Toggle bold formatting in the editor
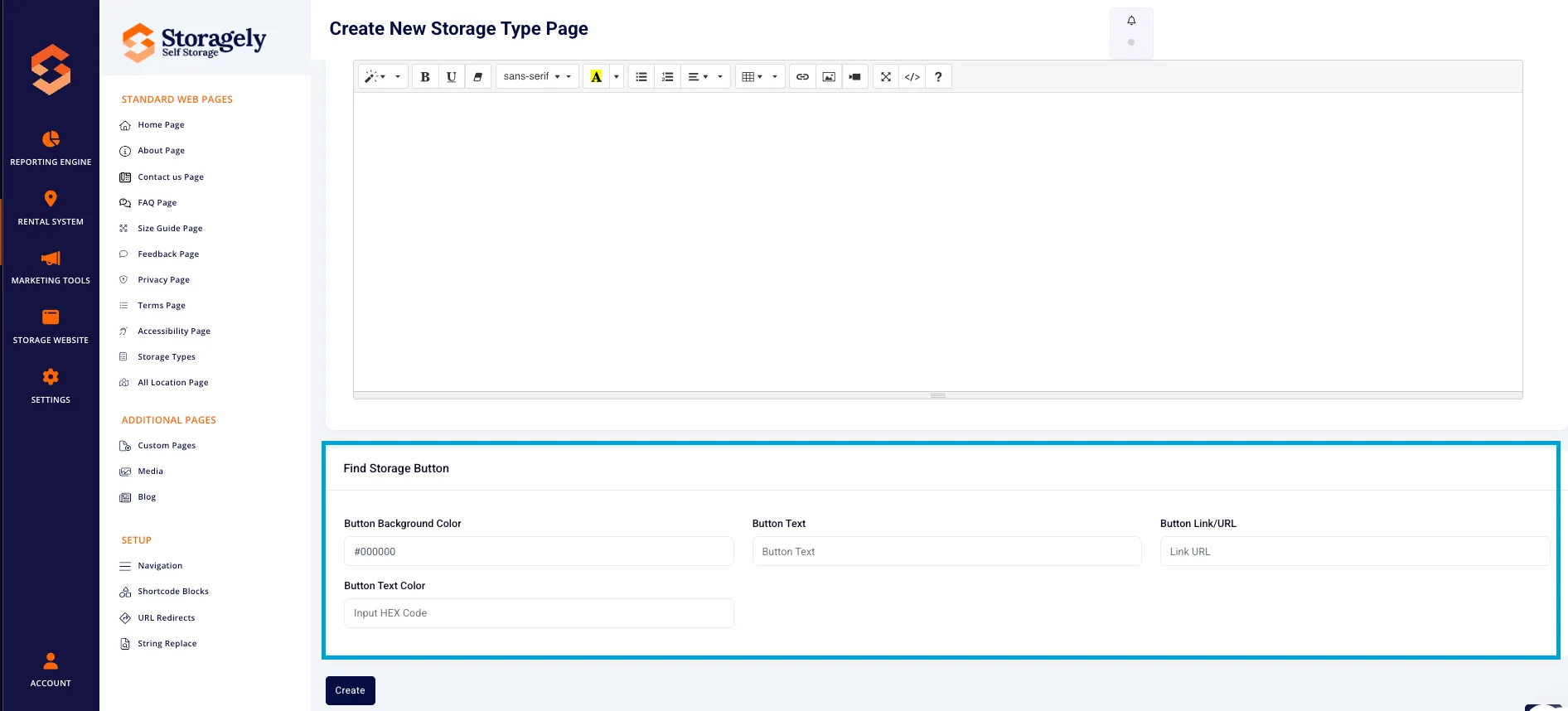Image resolution: width=1568 pixels, height=711 pixels. click(x=425, y=77)
